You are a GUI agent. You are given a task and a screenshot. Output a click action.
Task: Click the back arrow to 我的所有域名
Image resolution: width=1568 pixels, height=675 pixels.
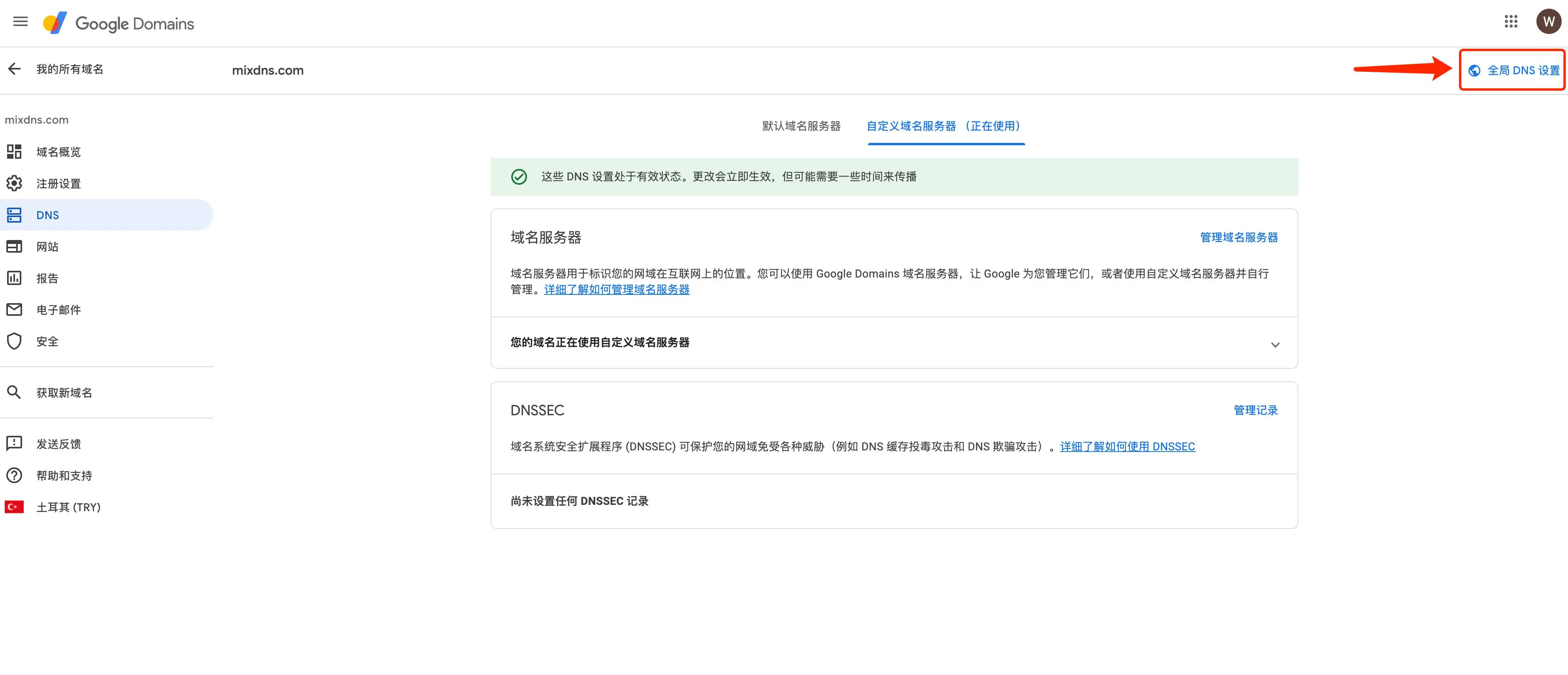(x=14, y=69)
